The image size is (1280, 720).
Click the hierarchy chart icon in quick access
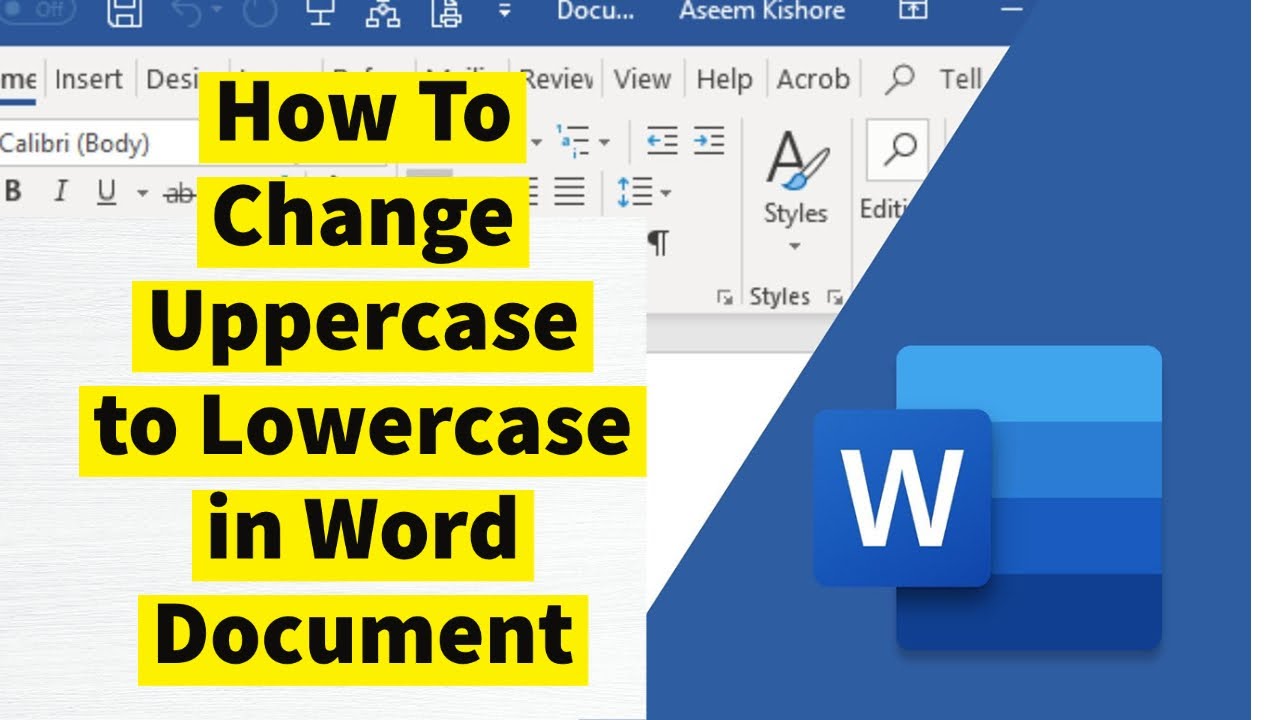click(383, 11)
